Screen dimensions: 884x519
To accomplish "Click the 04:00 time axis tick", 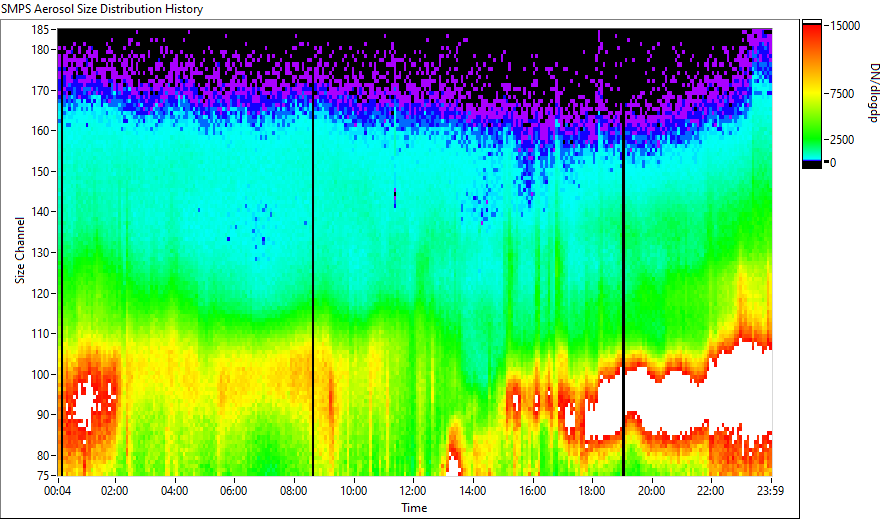I will click(x=174, y=491).
